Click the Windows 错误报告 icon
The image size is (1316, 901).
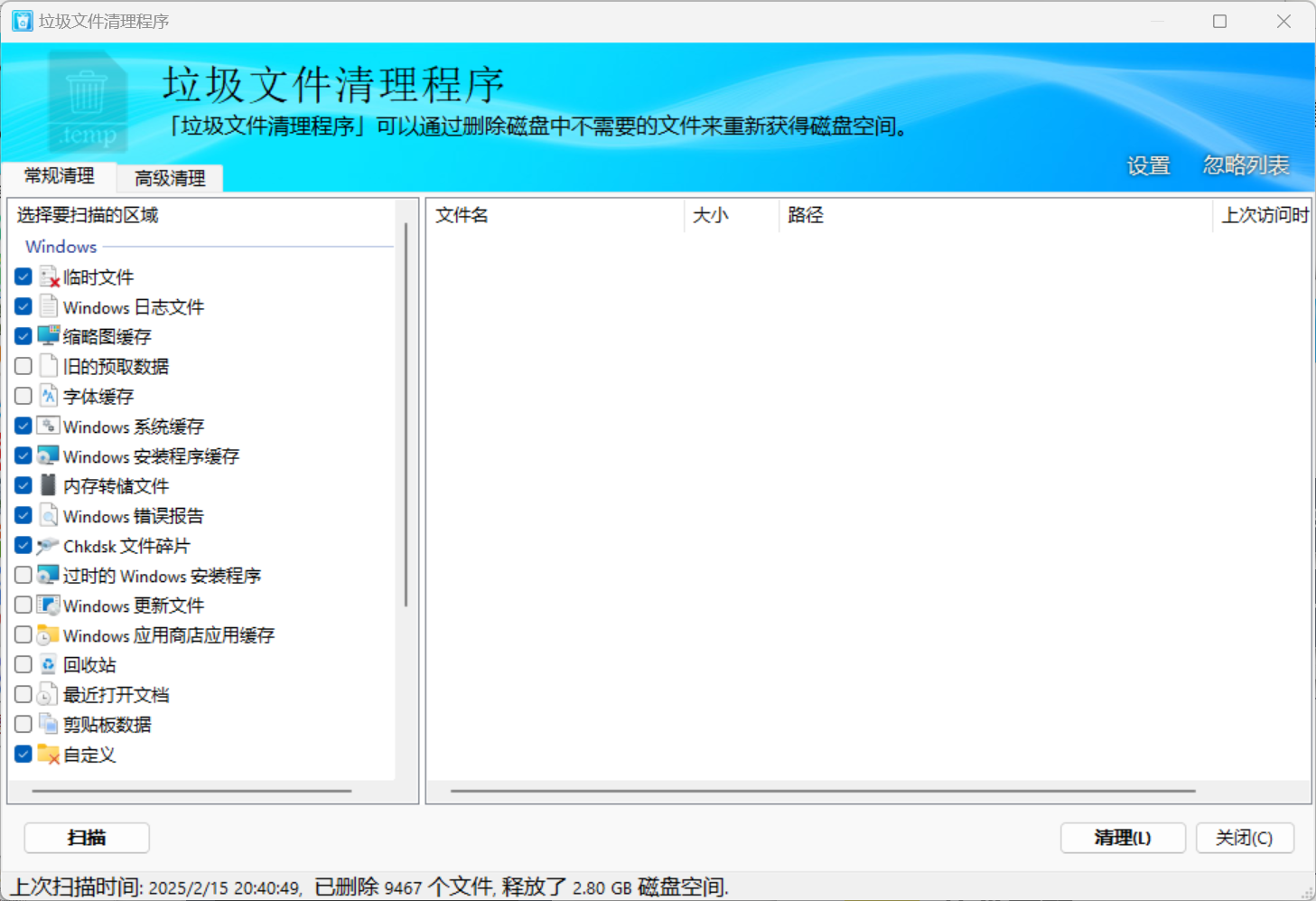pos(49,515)
